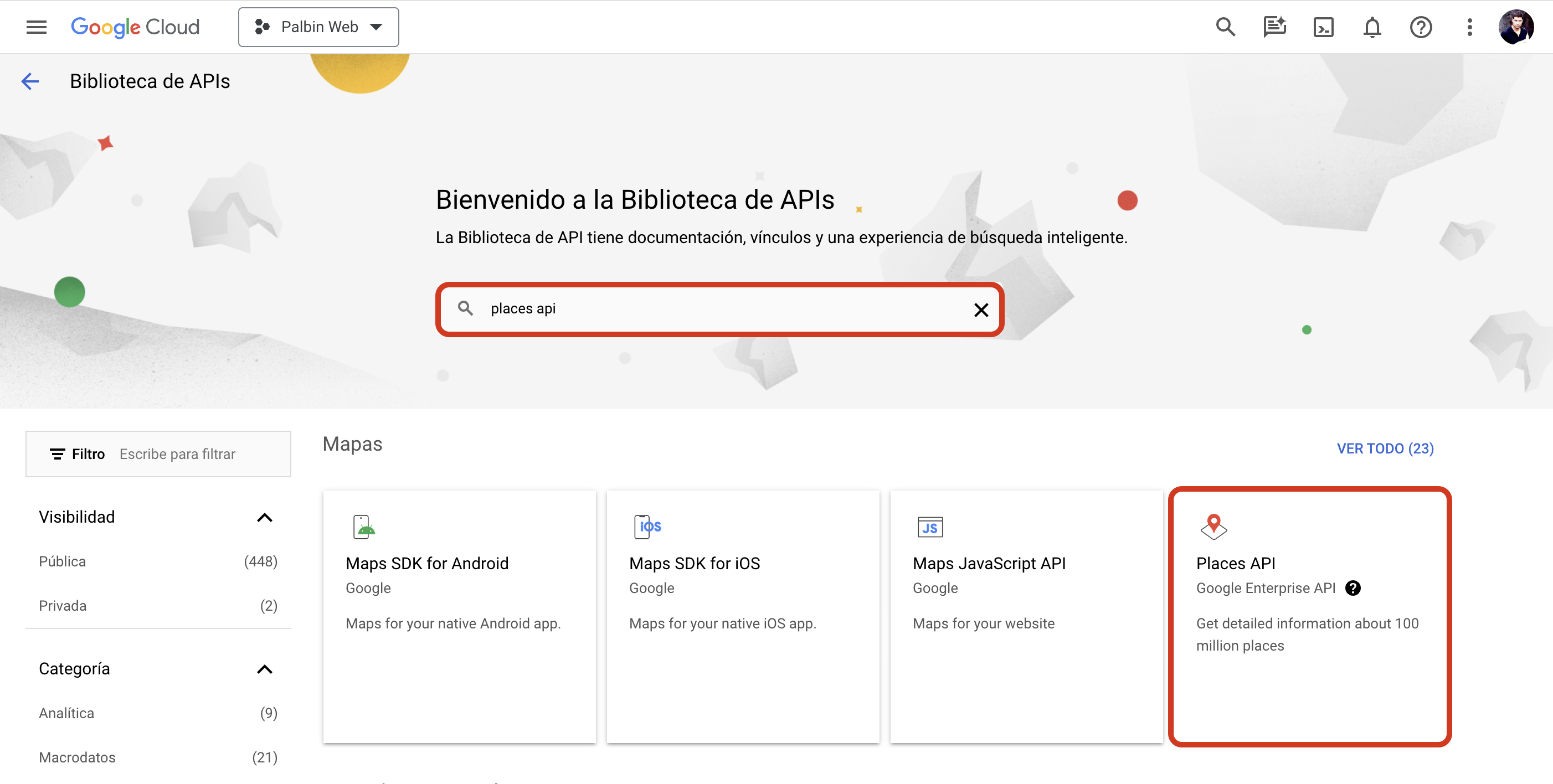Click the (21) count next to Macrodatos
The height and width of the screenshot is (784, 1553).
[265, 757]
